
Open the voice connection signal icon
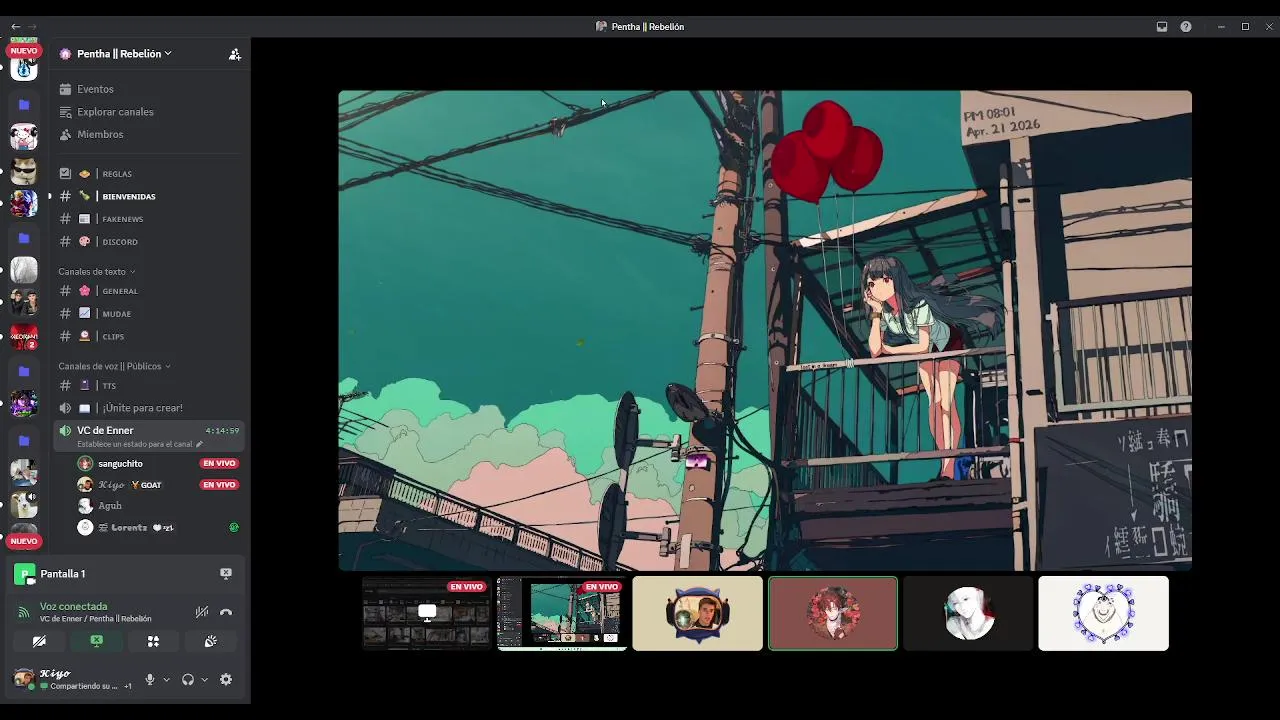tap(24, 612)
